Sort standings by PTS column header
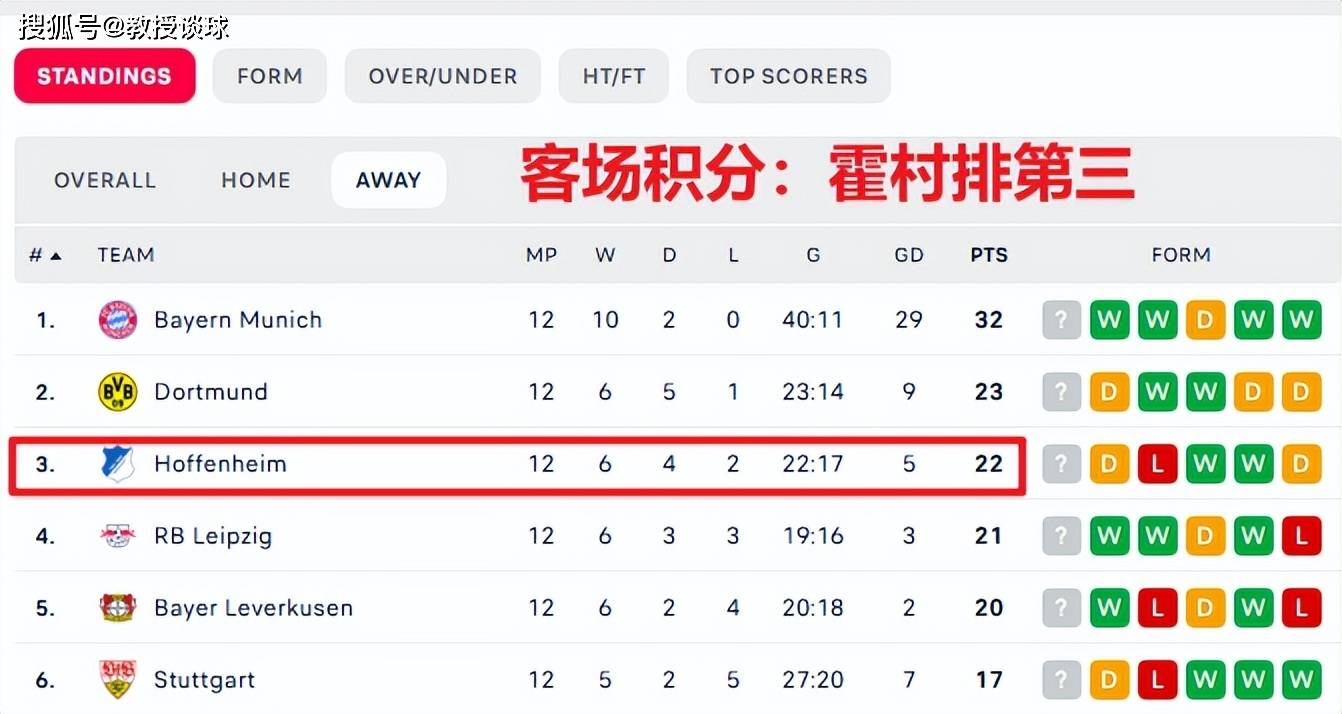The height and width of the screenshot is (714, 1342). 988,256
